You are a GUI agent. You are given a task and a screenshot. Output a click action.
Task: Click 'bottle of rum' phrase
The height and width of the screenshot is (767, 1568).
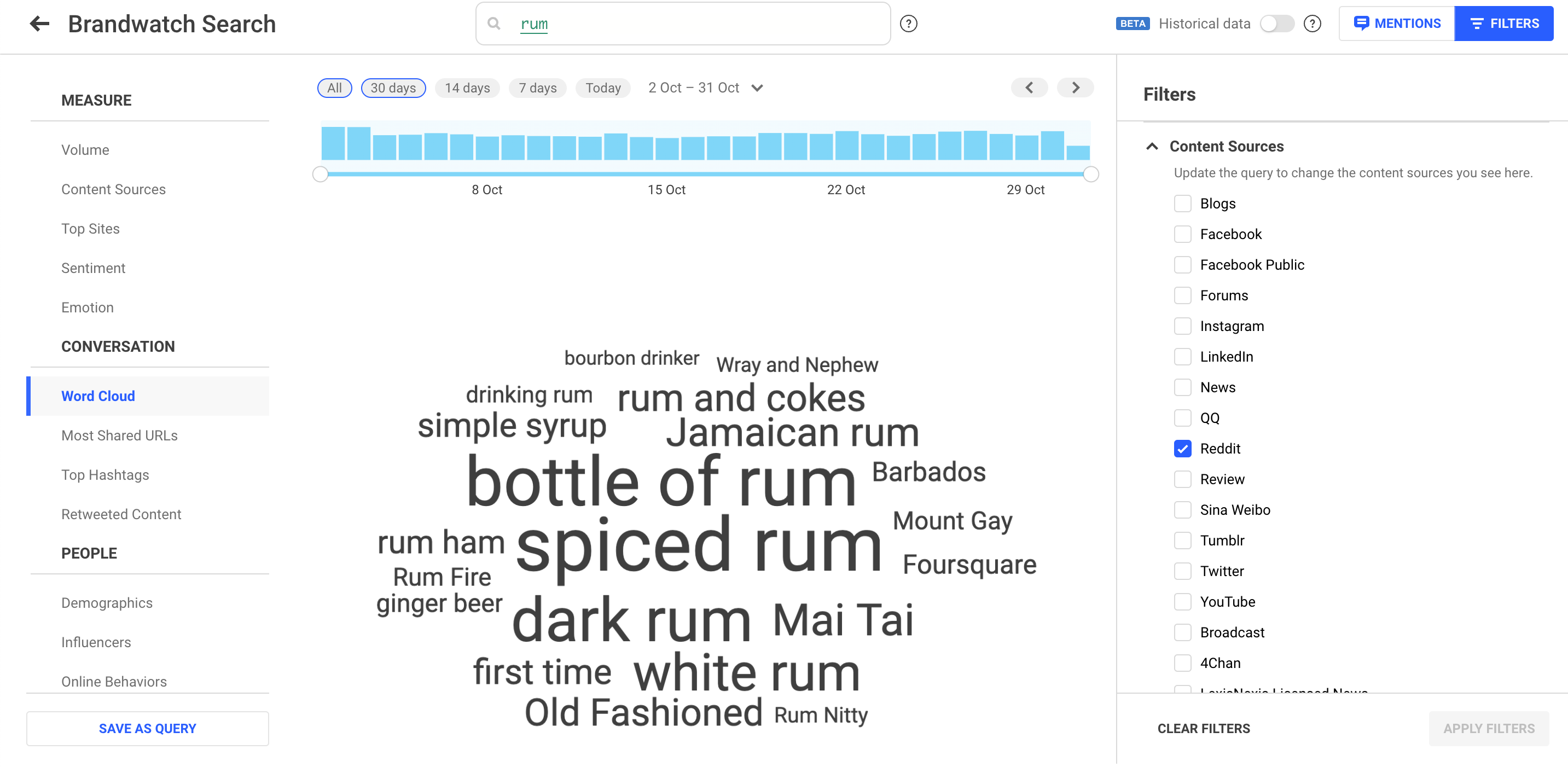point(661,481)
